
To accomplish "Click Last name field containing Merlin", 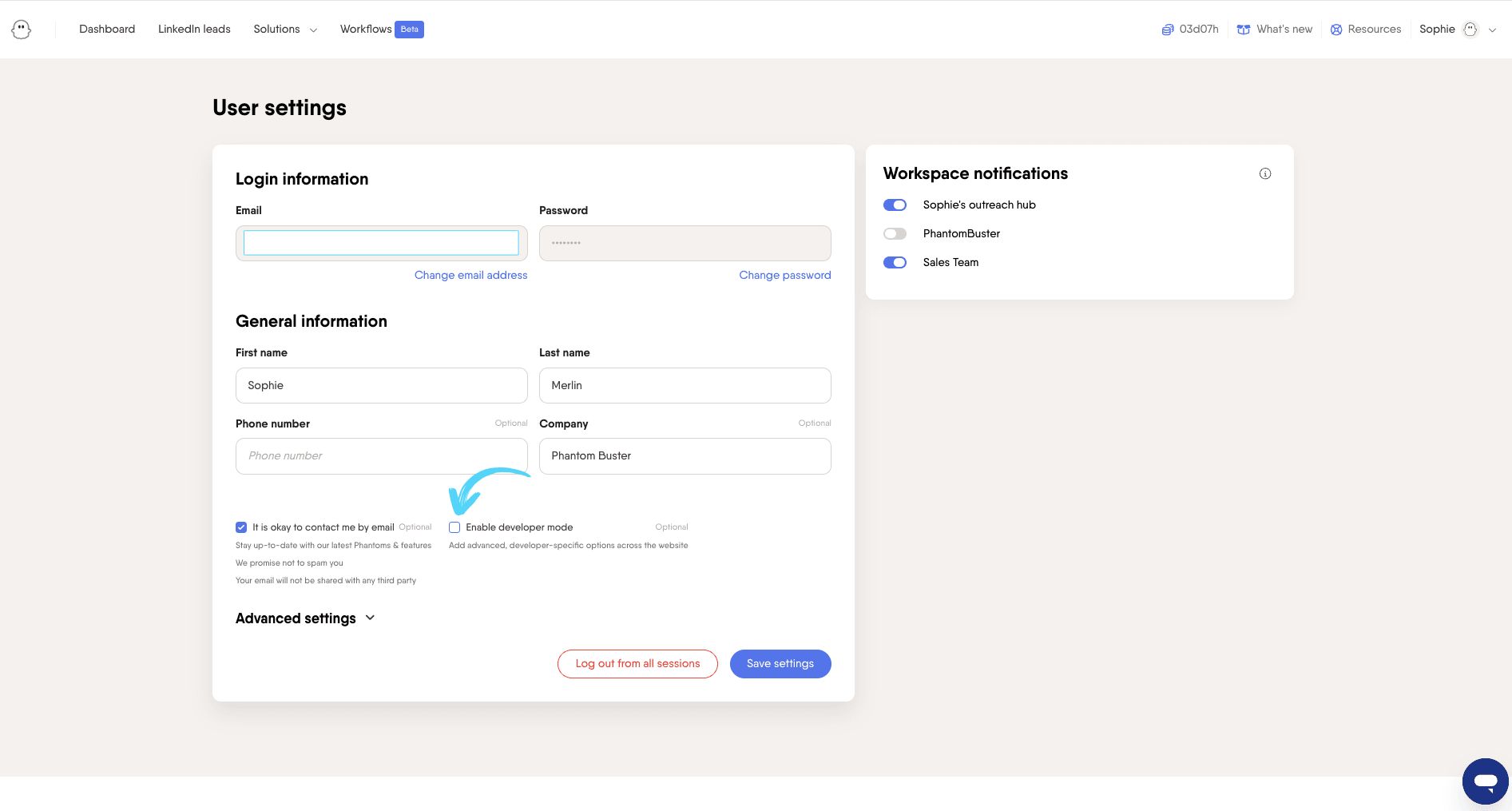I will tap(685, 385).
